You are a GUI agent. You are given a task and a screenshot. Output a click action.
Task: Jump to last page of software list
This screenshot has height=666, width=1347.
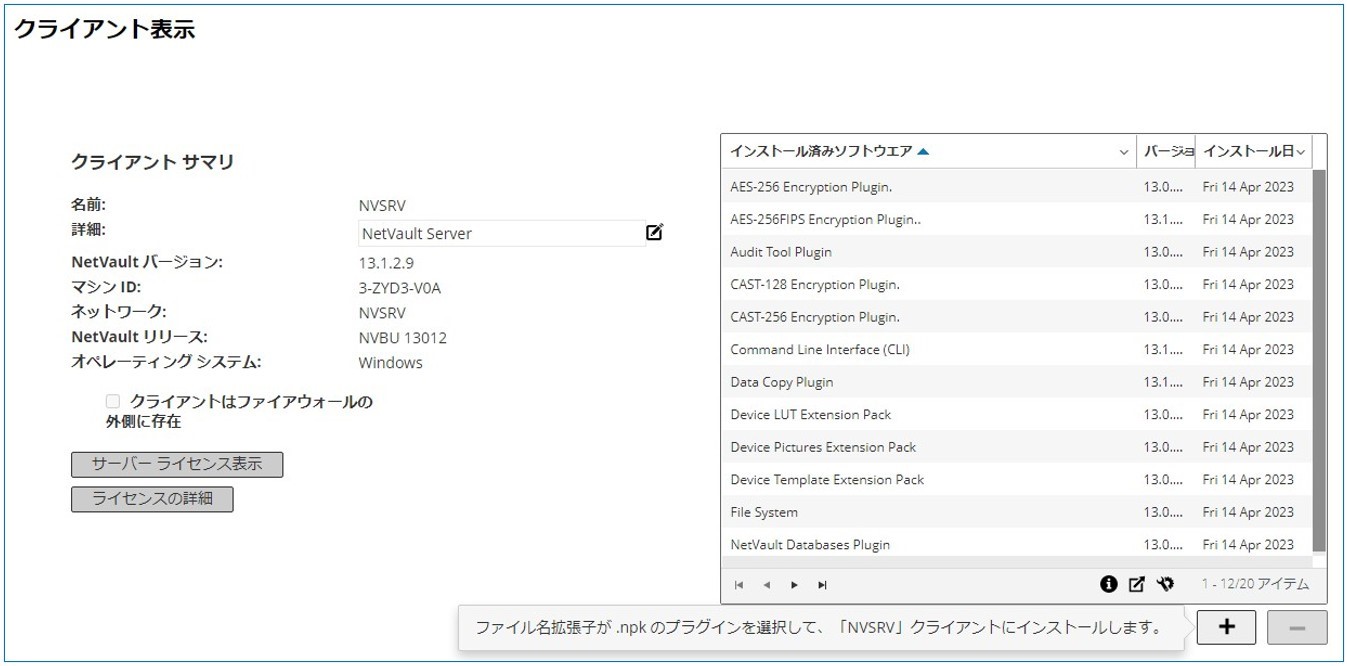coord(822,585)
